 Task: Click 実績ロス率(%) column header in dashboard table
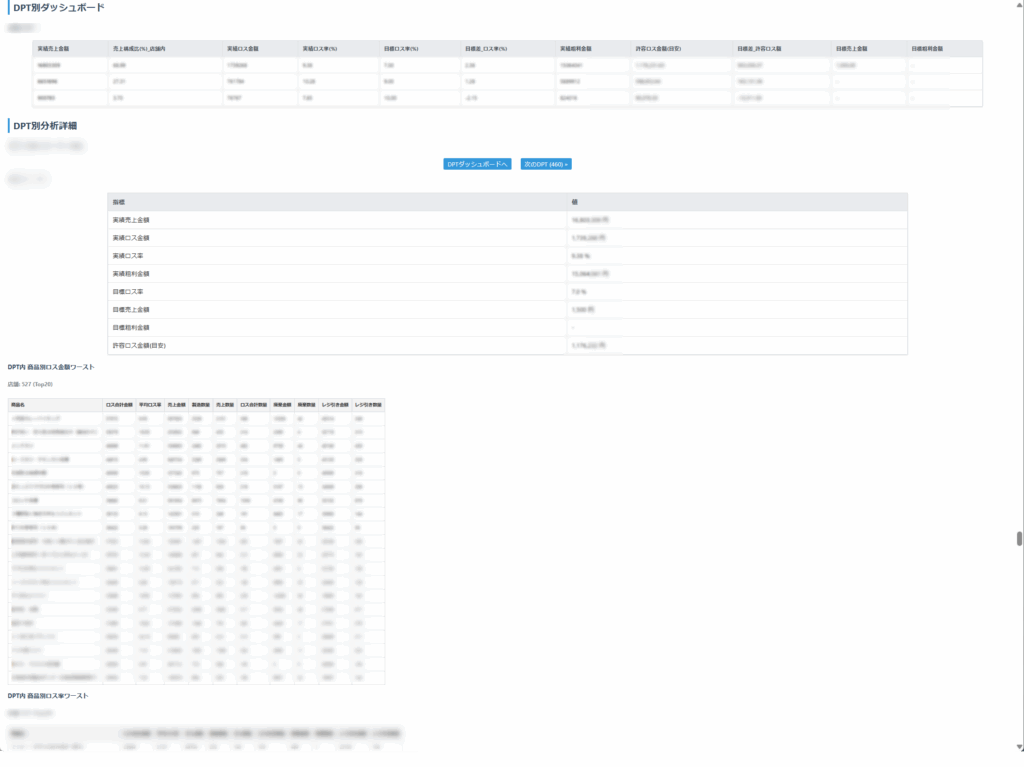coord(321,48)
